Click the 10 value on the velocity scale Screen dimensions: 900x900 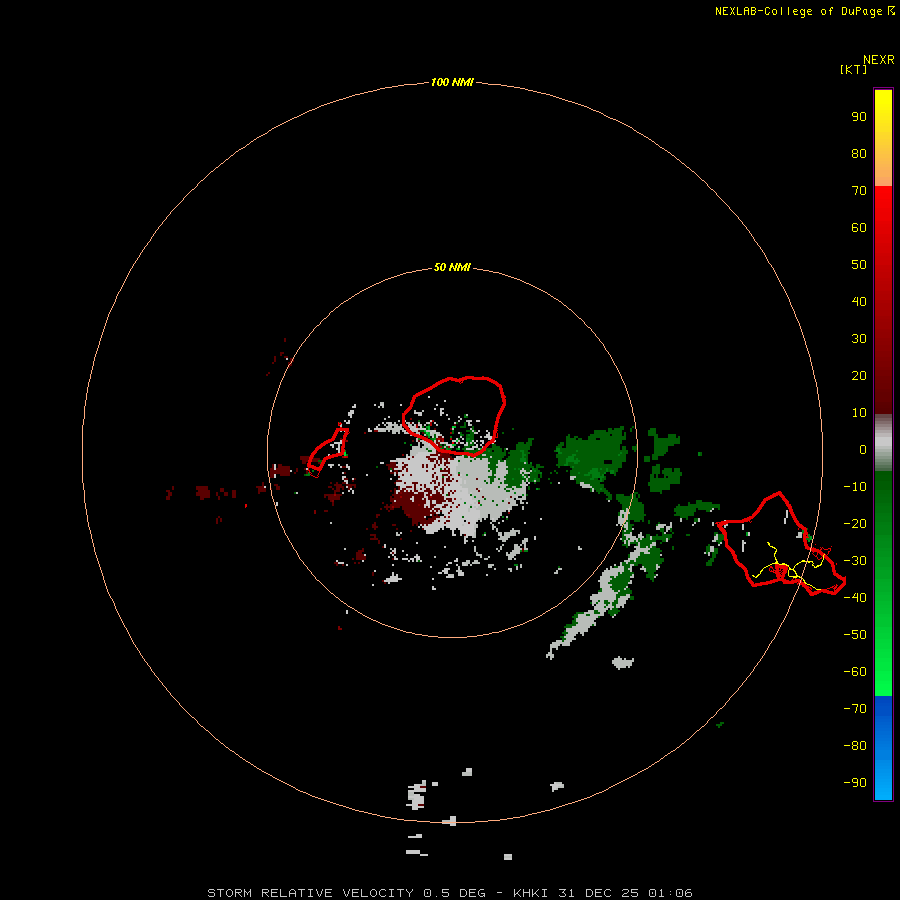pyautogui.click(x=859, y=413)
